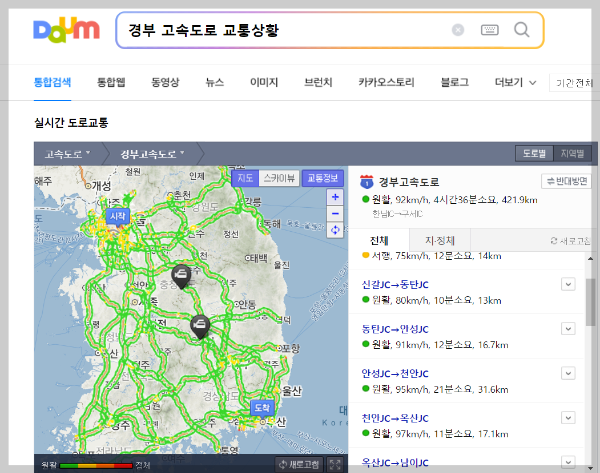Click the 새로고침 refresh link in the list panel
This screenshot has height=473, width=600.
coord(570,241)
